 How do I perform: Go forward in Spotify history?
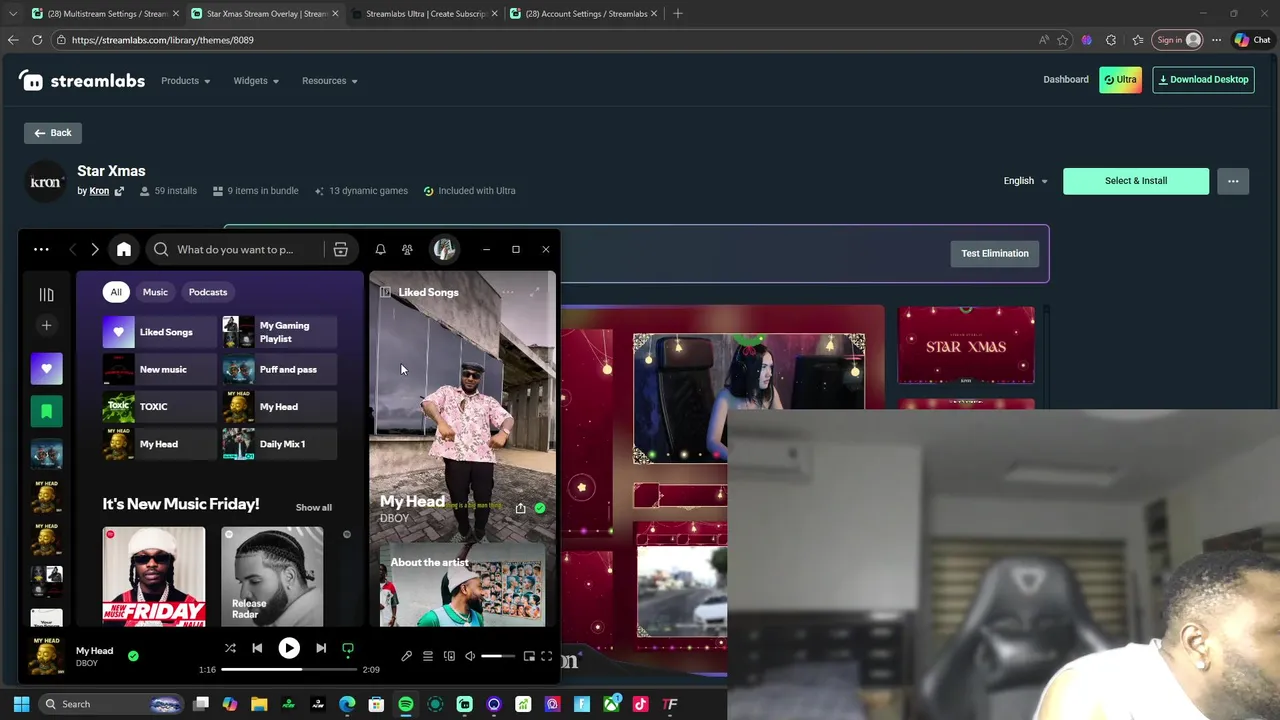[x=95, y=249]
